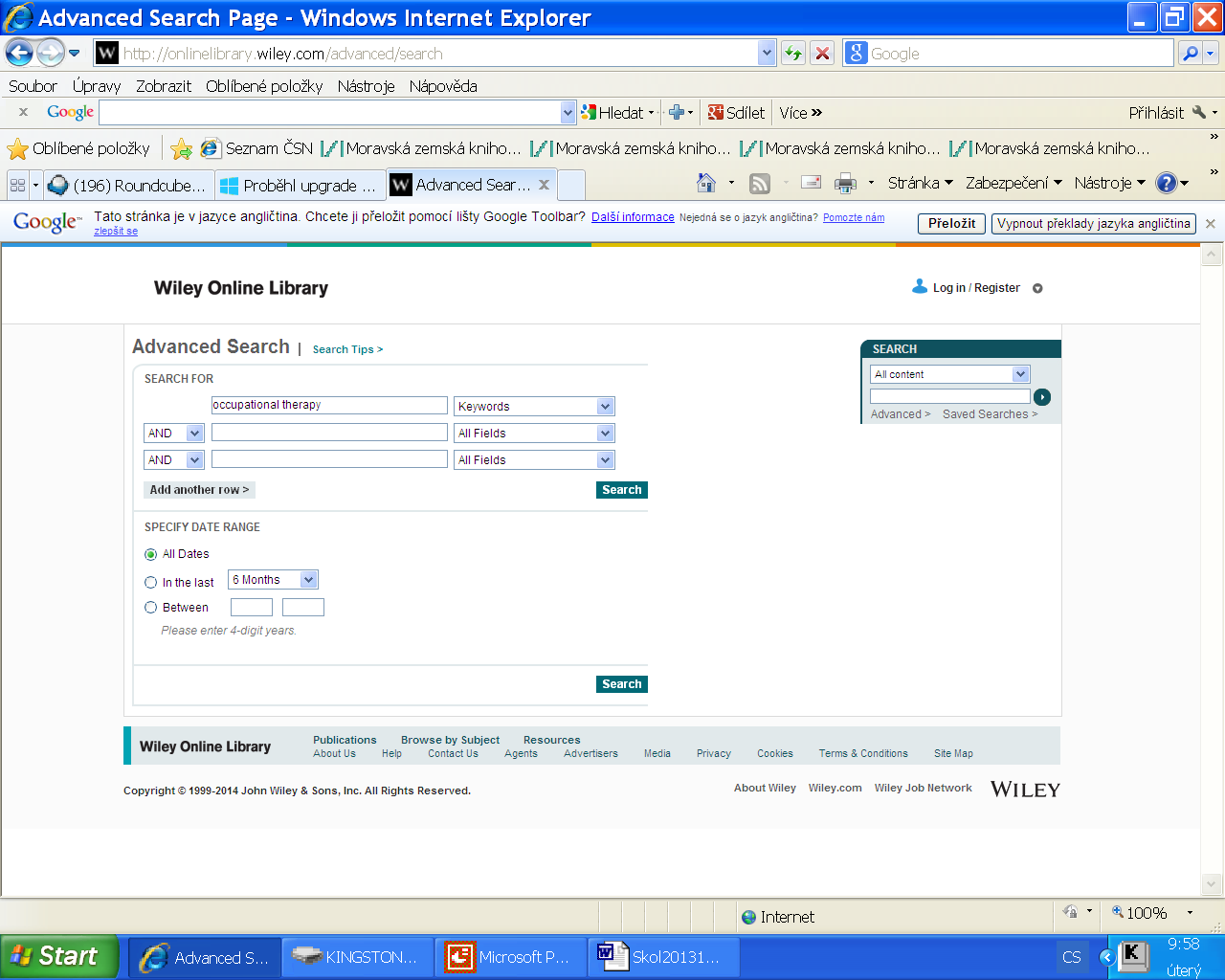Select the All Dates radio button
Image resolution: width=1225 pixels, height=980 pixels.
tap(150, 554)
